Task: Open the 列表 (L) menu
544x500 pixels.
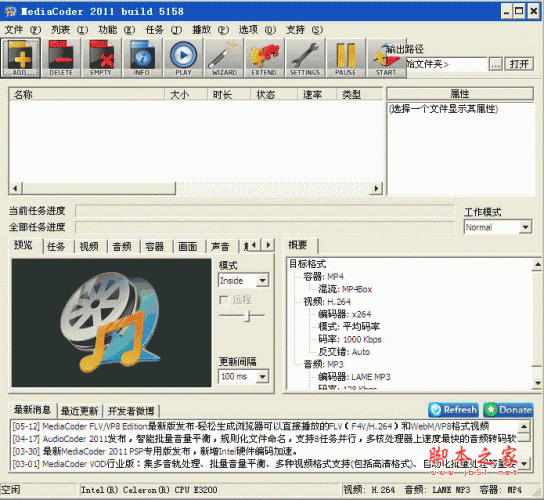Action: click(69, 30)
